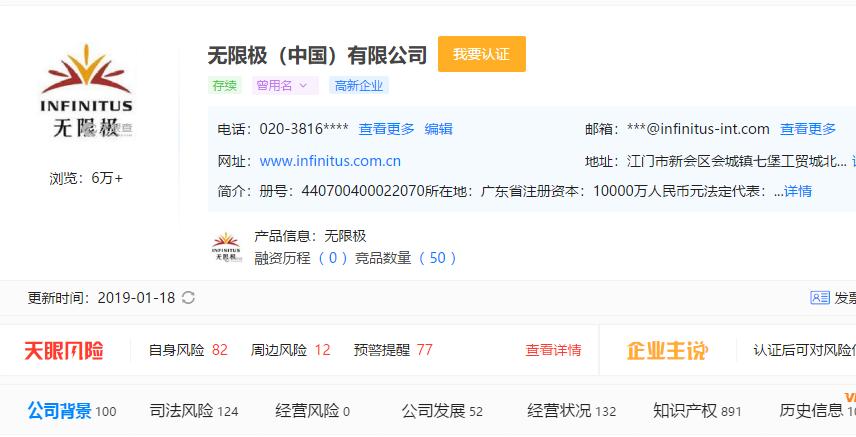Viewport: 856px width, 437px height.
Task: Click the 企业主说 heading
Action: (667, 350)
